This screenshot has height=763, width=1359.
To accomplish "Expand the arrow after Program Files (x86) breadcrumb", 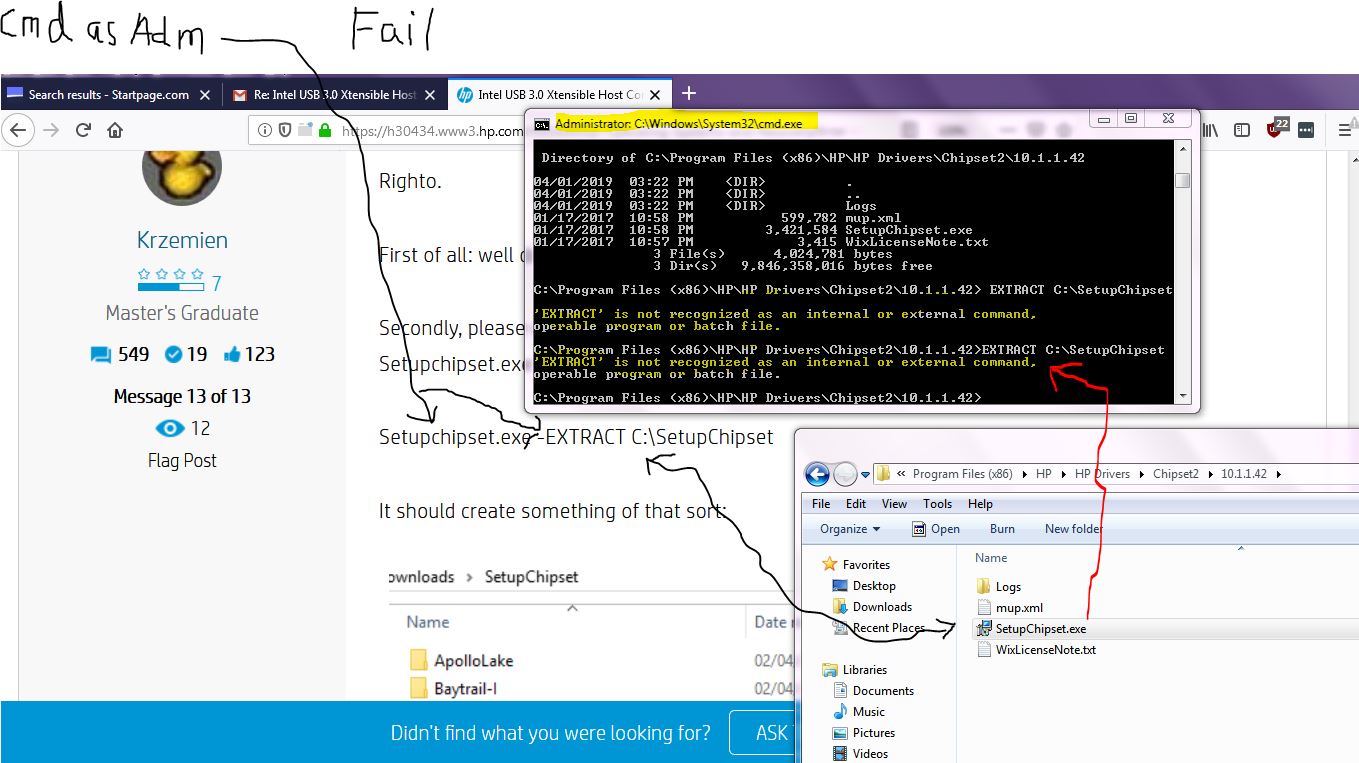I will click(x=1024, y=474).
